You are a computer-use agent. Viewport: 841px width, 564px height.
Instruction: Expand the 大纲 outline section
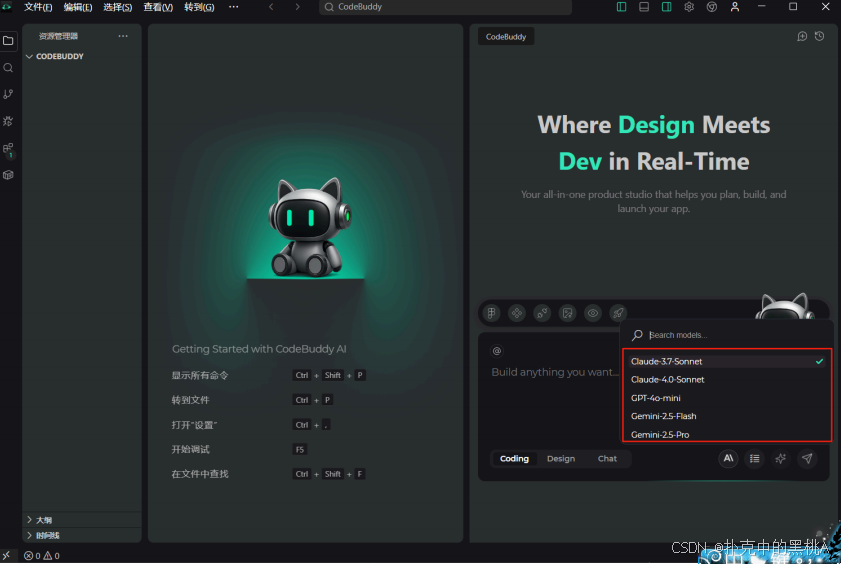point(82,520)
